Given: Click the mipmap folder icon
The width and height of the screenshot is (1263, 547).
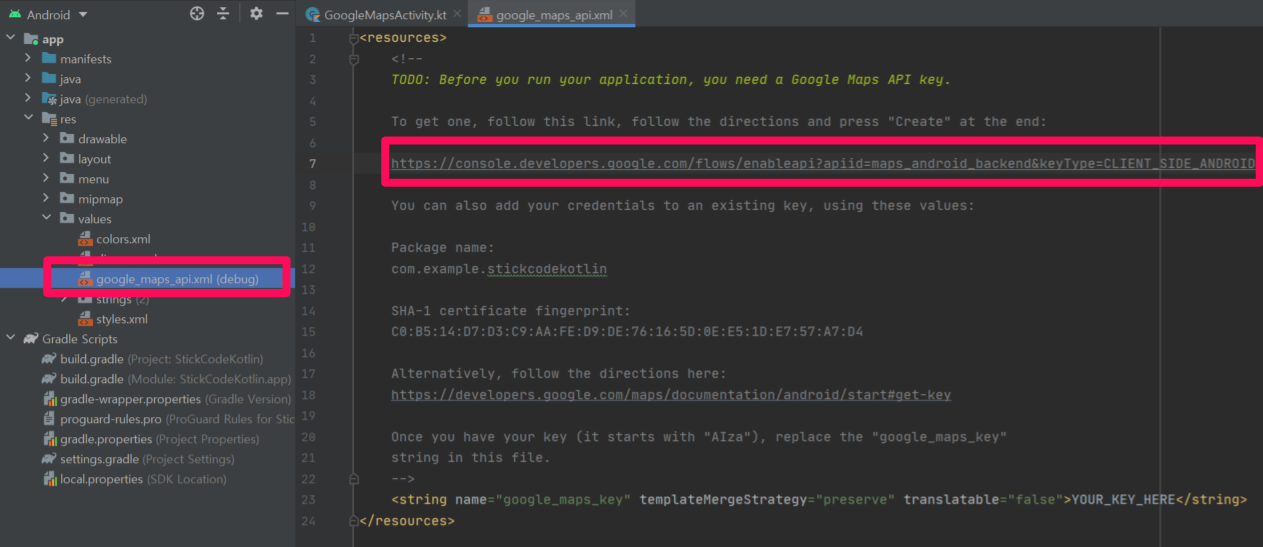Looking at the screenshot, I should coord(67,199).
